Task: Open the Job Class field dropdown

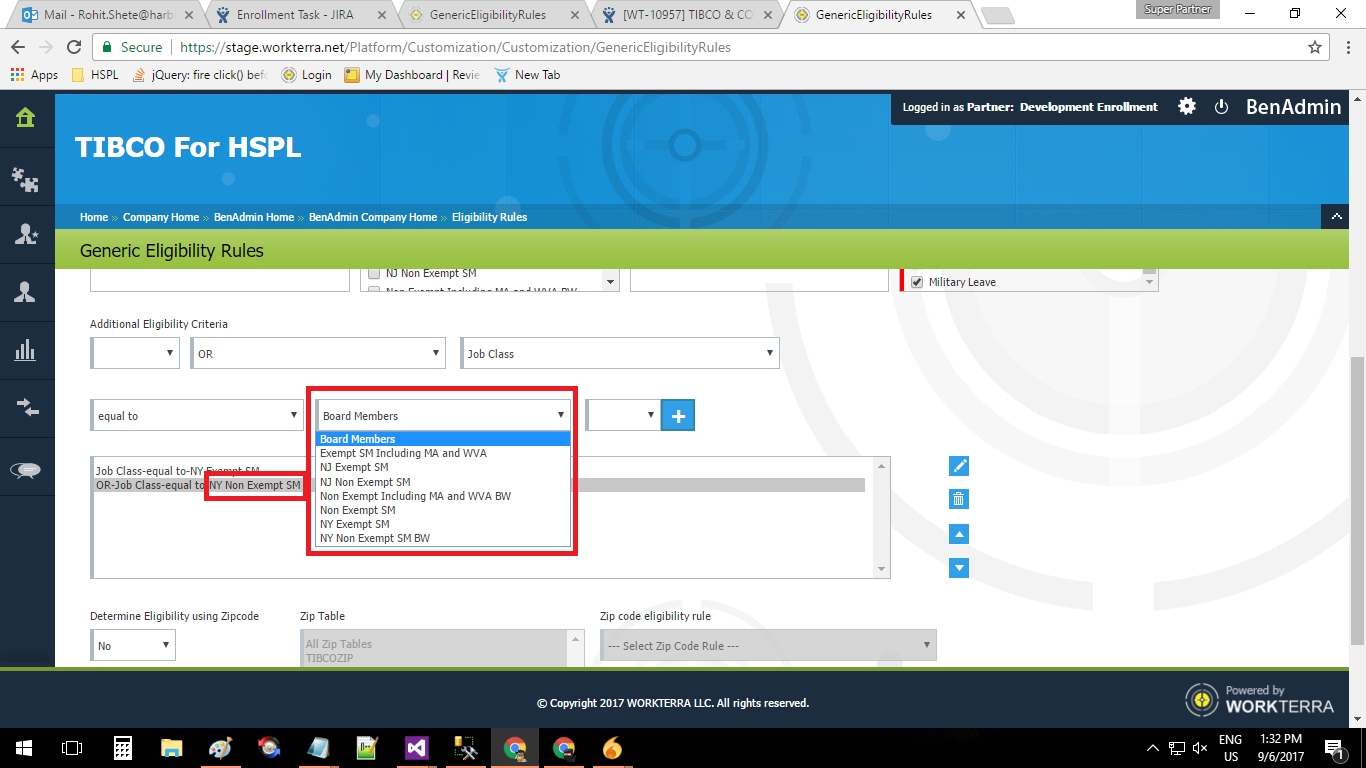Action: 620,353
